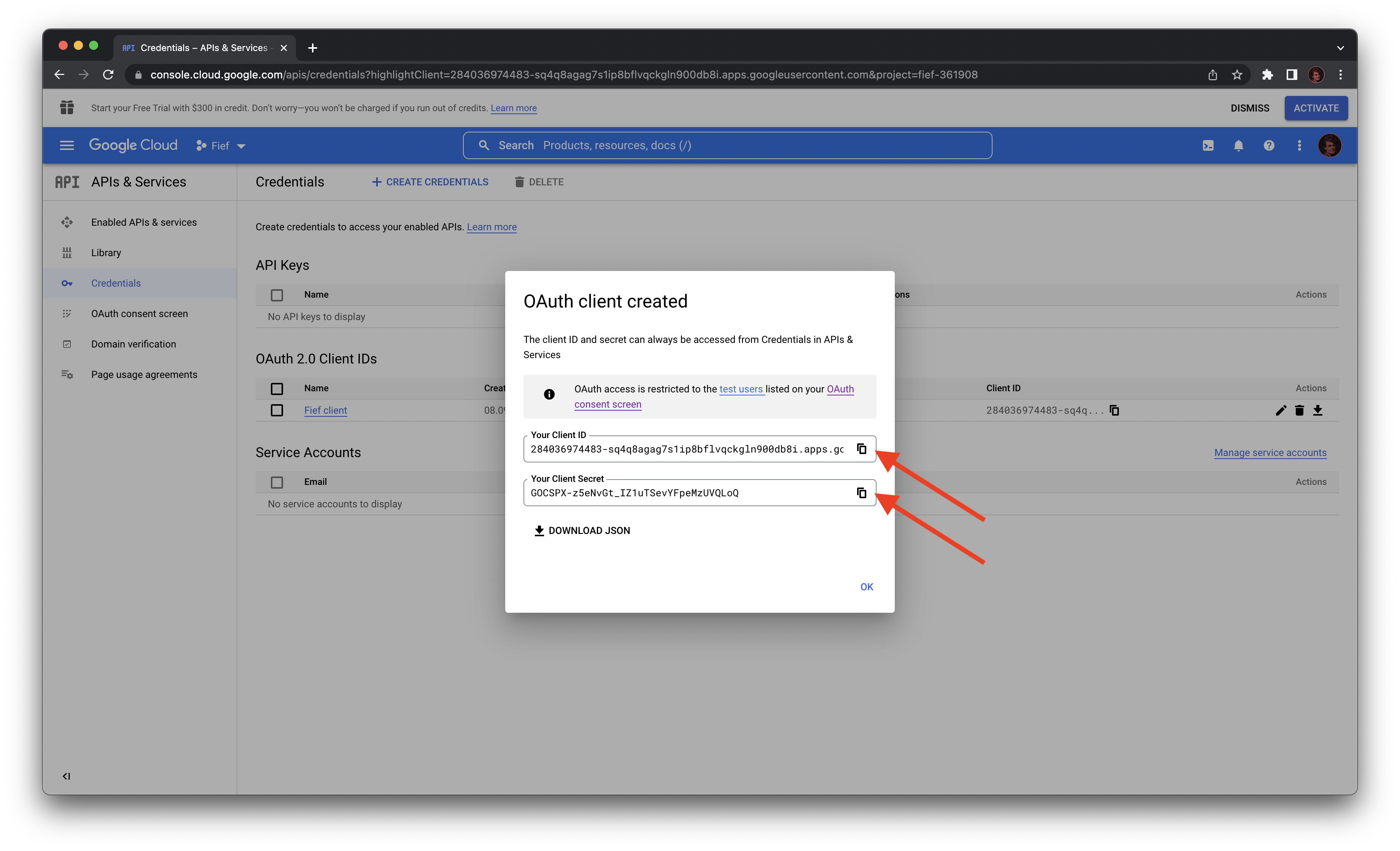This screenshot has height=851, width=1400.
Task: Open Enabled APIs & services
Action: pos(144,222)
